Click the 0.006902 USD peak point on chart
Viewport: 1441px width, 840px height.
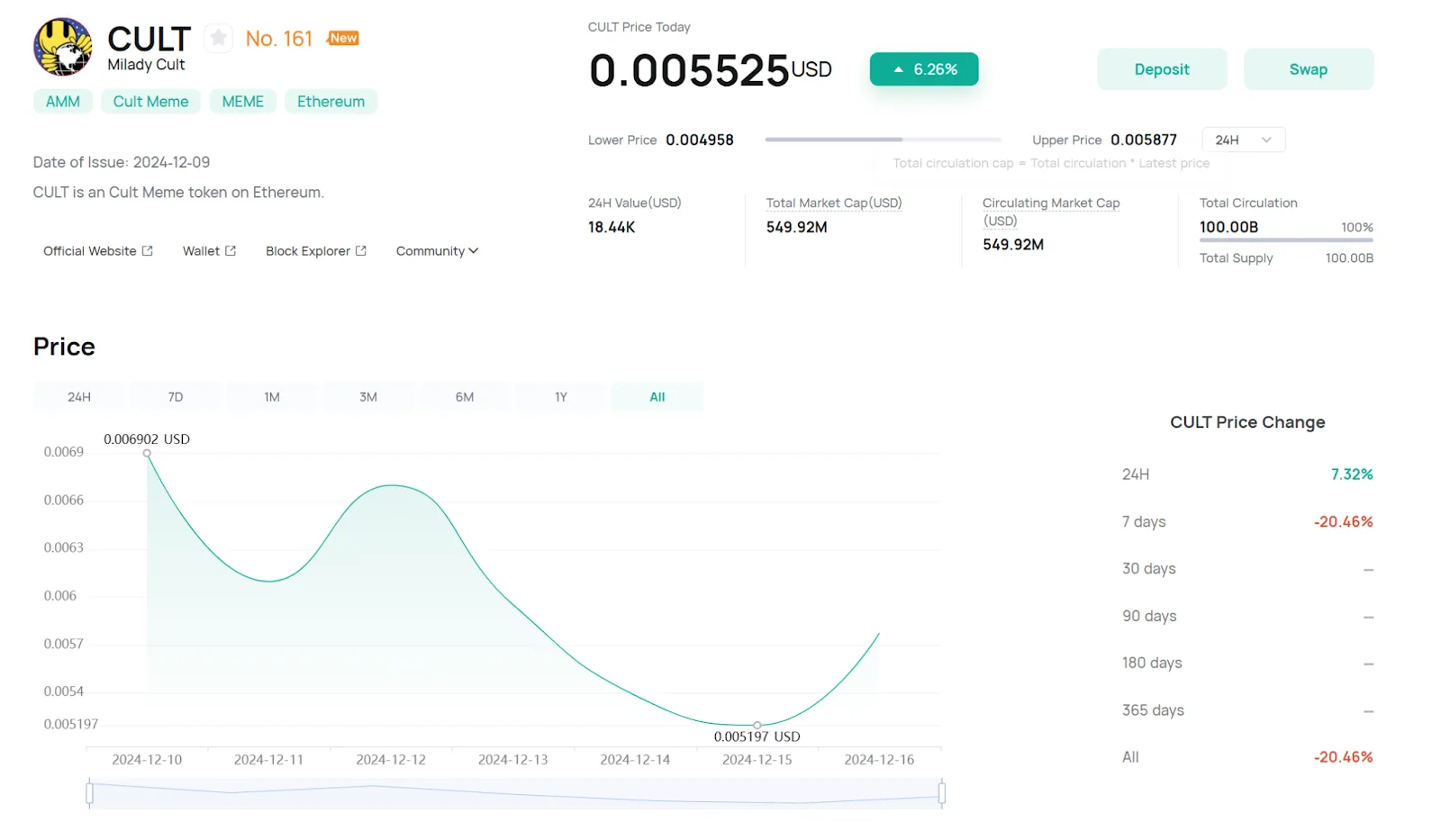click(x=147, y=453)
